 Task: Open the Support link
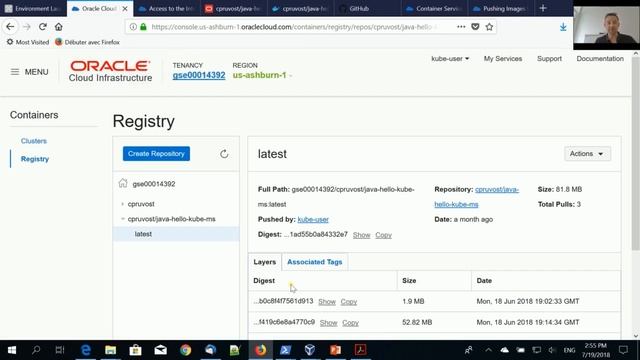pos(549,59)
